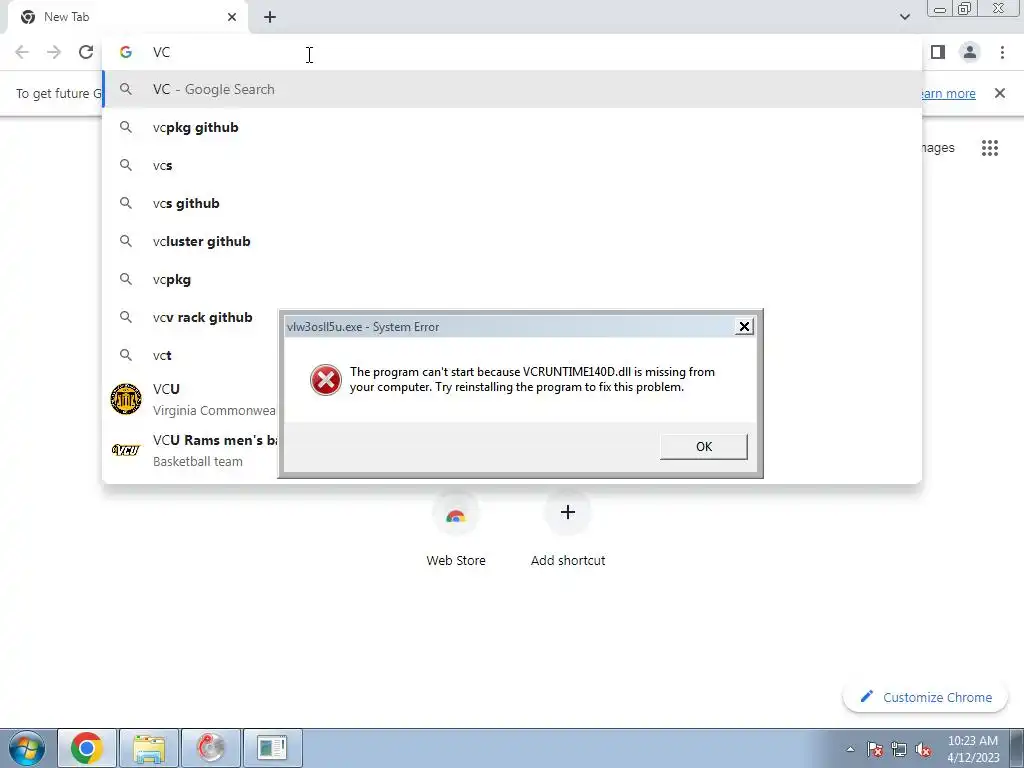Image resolution: width=1024 pixels, height=768 pixels.
Task: Click the address bar containing VC
Action: point(512,52)
